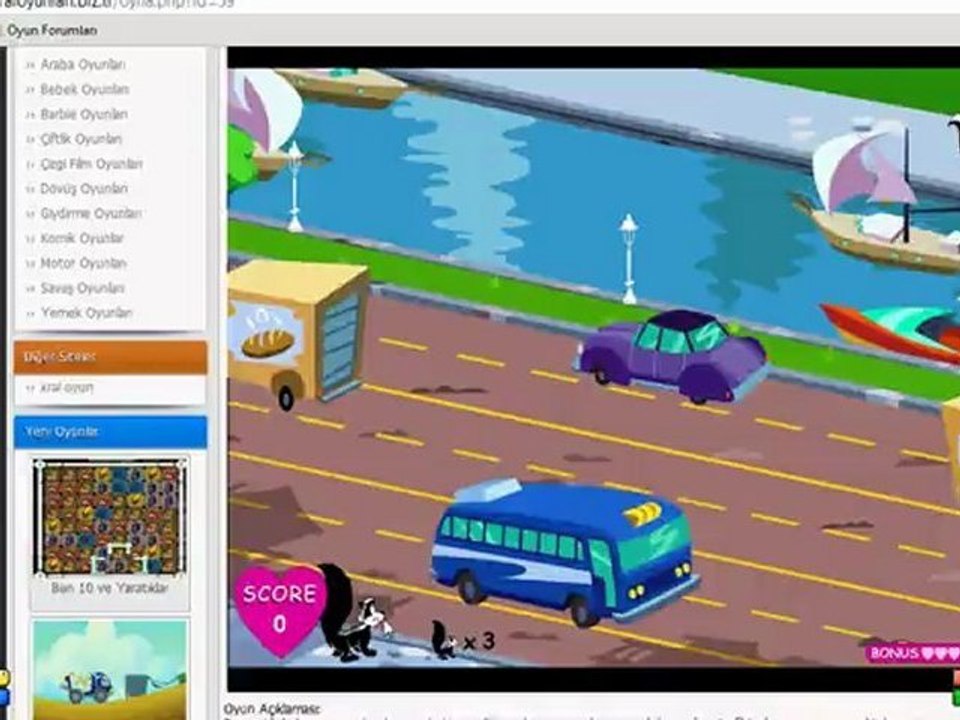Open the Motor Oyunları category
960x720 pixels.
[x=83, y=263]
